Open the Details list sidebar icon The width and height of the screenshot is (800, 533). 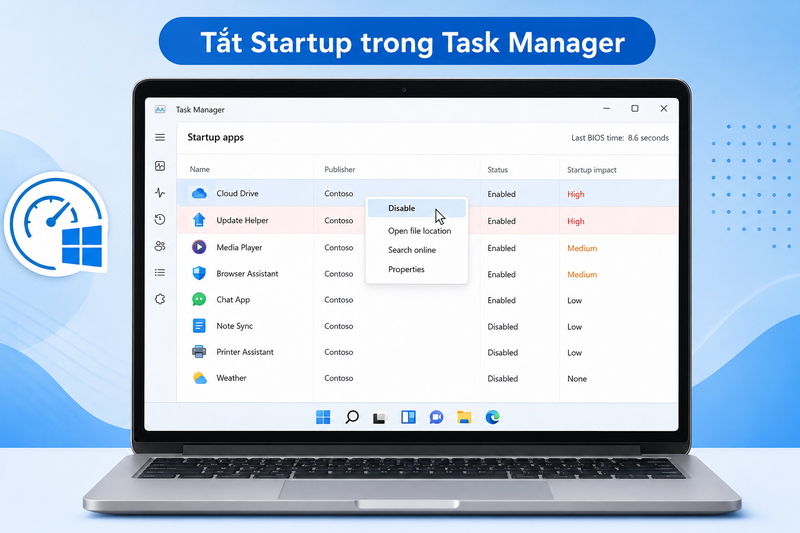(160, 272)
